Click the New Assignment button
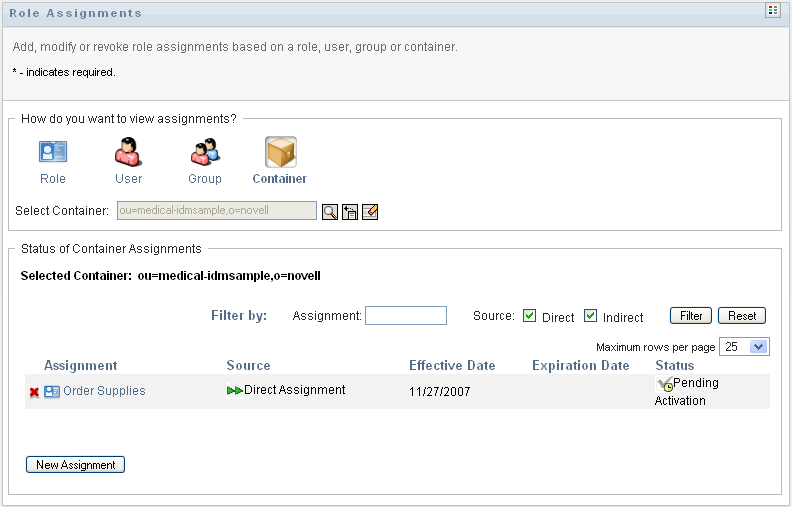Image resolution: width=792 pixels, height=507 pixels. (75, 464)
